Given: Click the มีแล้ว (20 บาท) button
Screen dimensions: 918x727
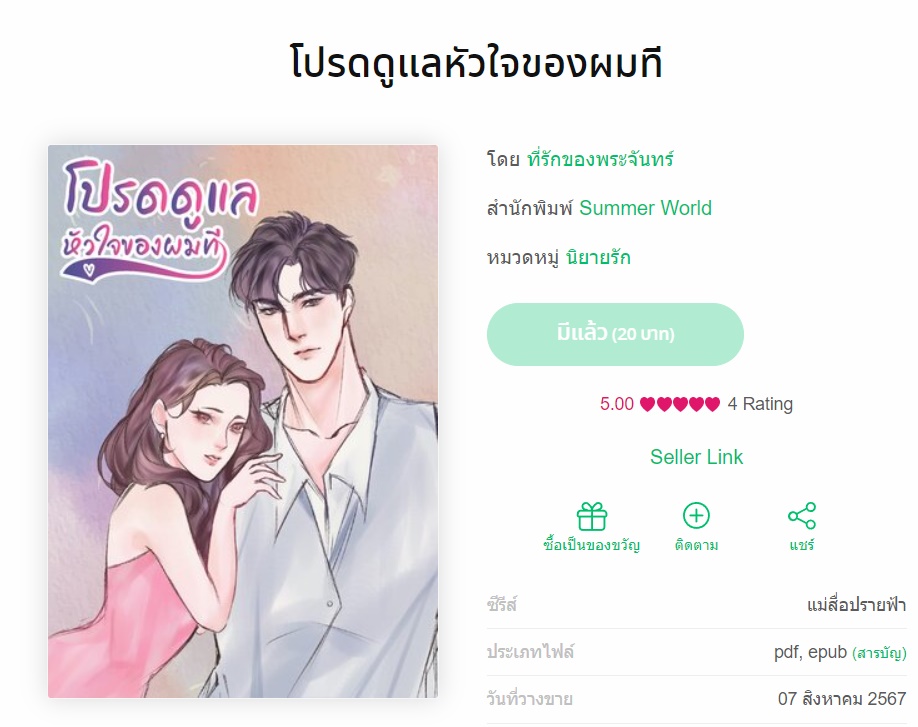Looking at the screenshot, I should click(x=615, y=334).
